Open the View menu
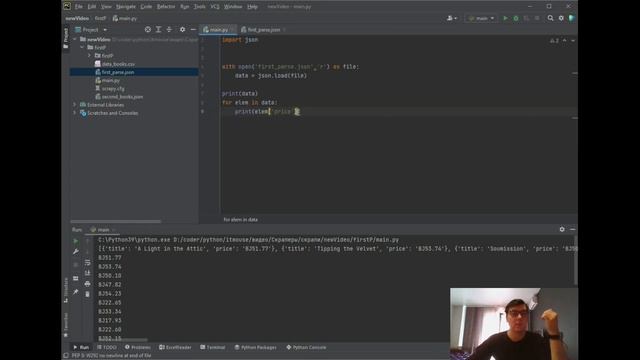The width and height of the screenshot is (640, 360). [106, 7]
